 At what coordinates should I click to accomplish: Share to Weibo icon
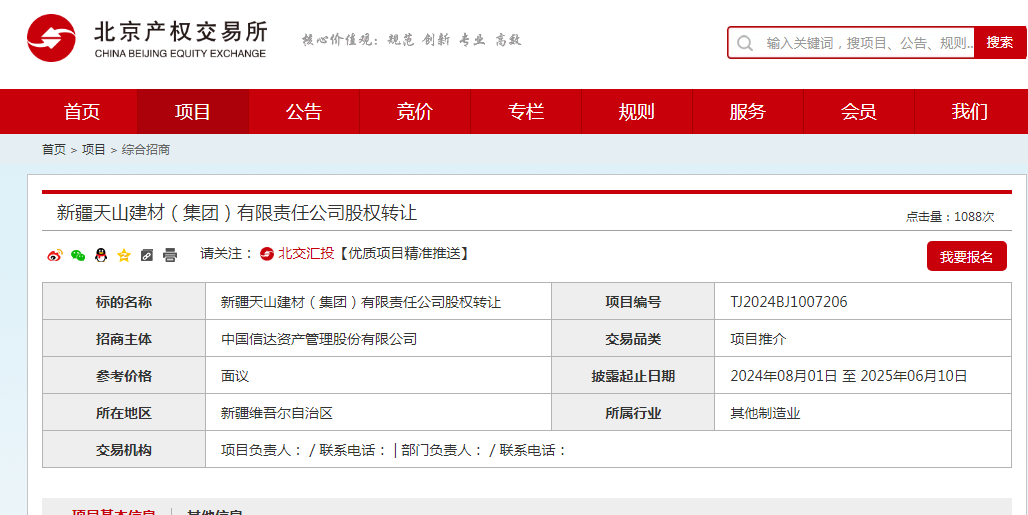[x=55, y=256]
